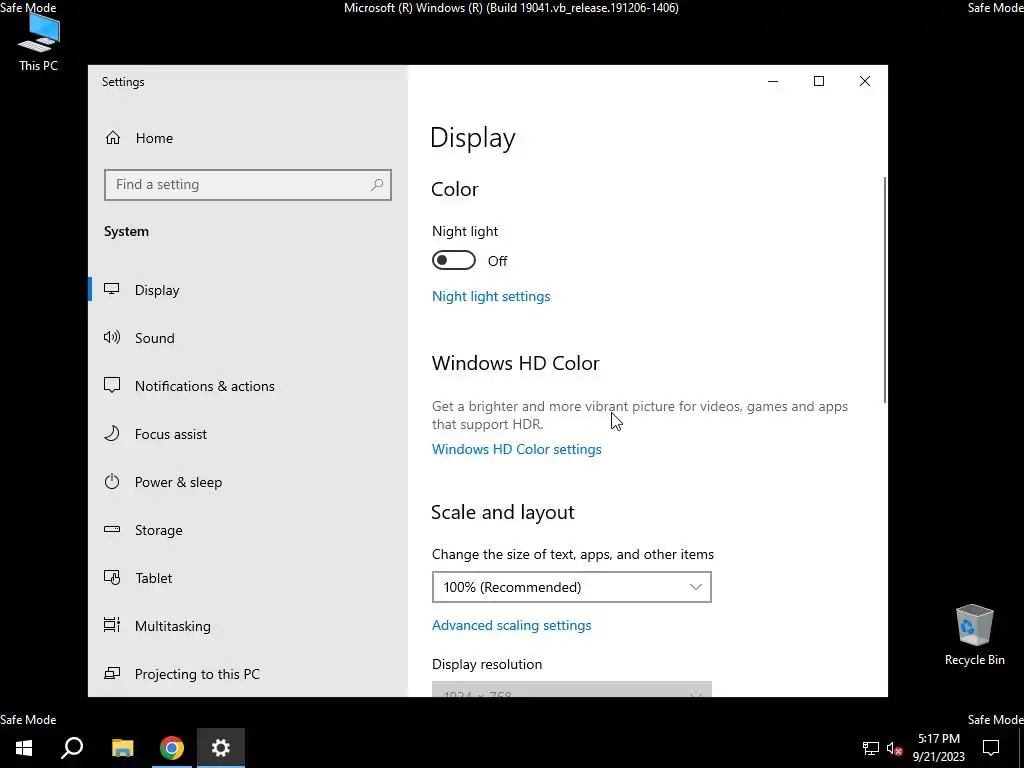Maximize the Settings window

pos(819,81)
